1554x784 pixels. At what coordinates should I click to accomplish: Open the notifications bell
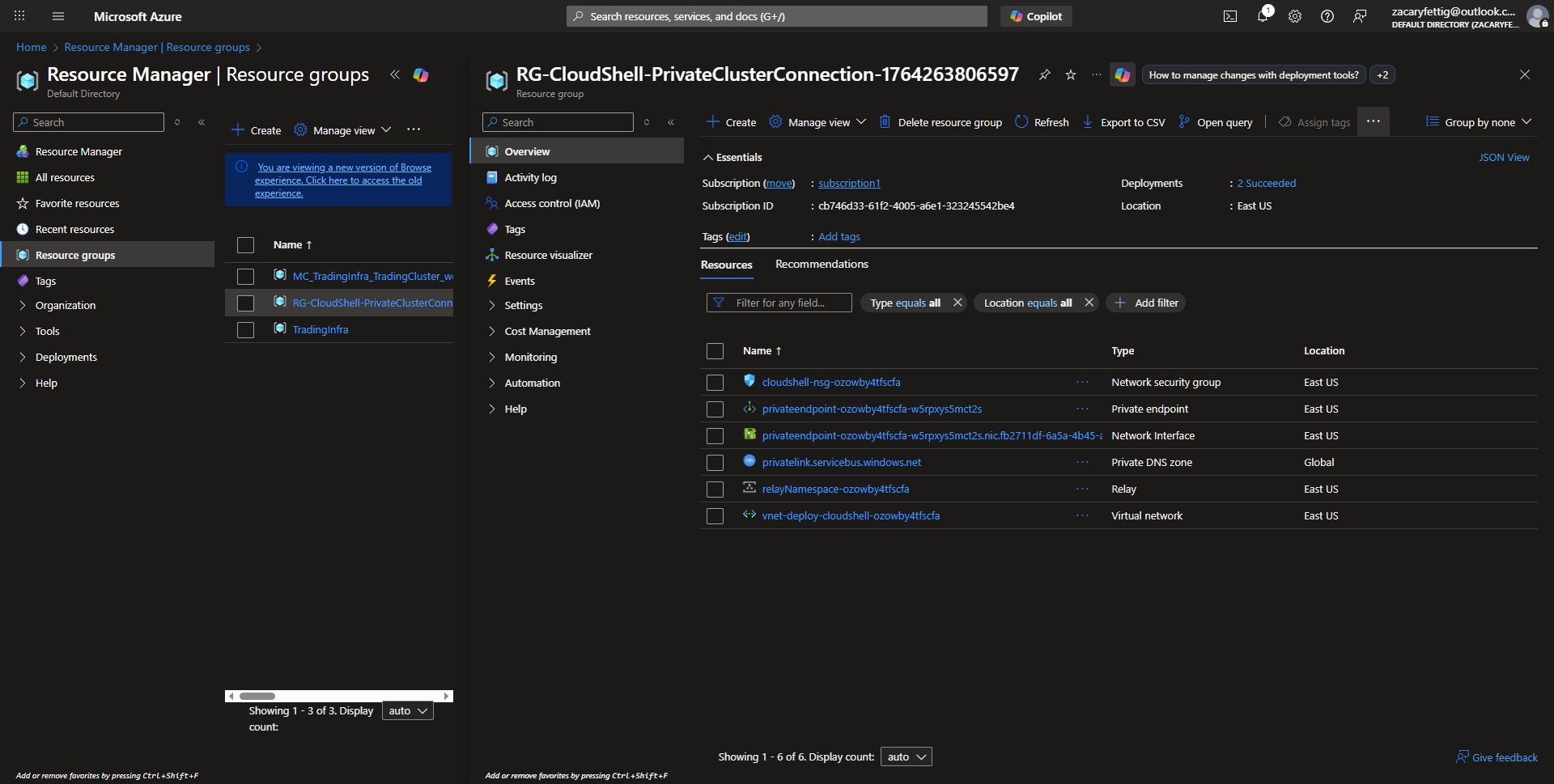[x=1262, y=16]
